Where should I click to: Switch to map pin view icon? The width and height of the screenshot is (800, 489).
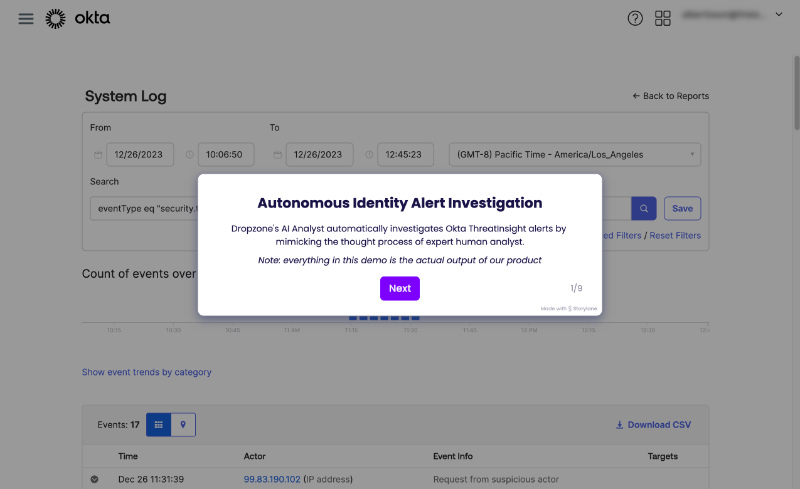coord(183,425)
